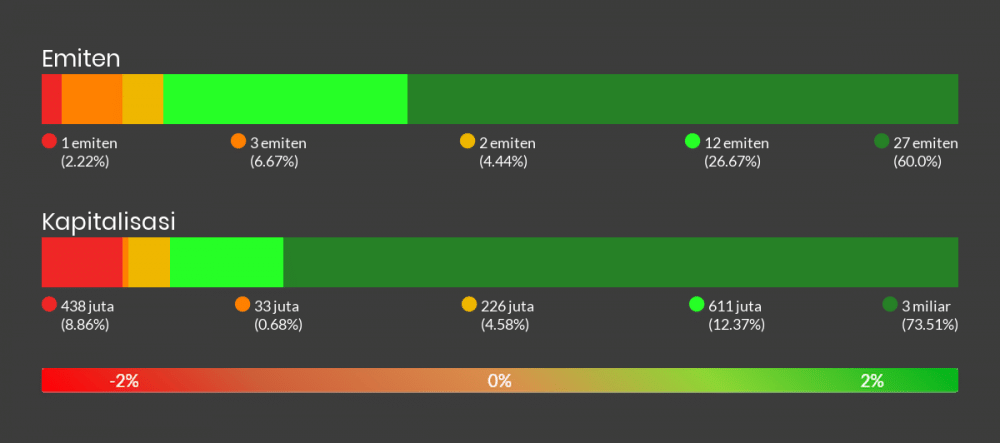Image resolution: width=1000 pixels, height=443 pixels.
Task: Click the dark green dot beside 3 miliar
Action: click(x=890, y=304)
